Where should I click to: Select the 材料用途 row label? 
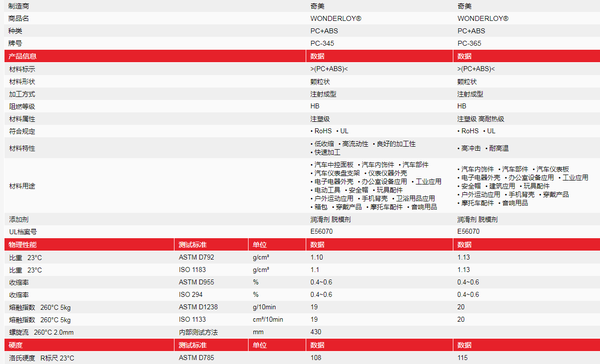22,186
